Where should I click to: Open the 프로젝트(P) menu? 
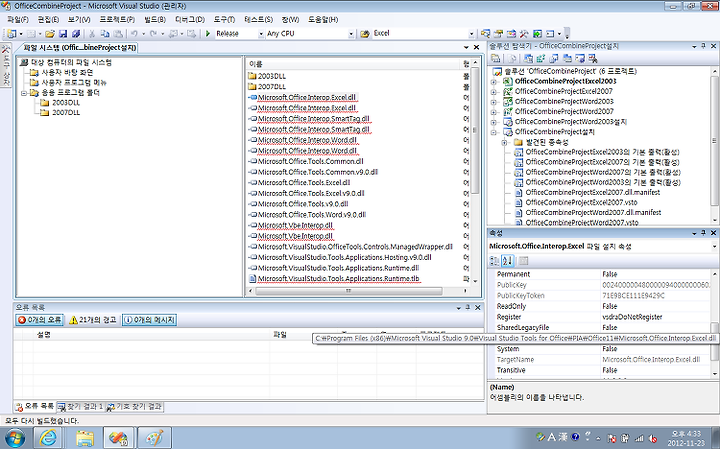pyautogui.click(x=117, y=19)
